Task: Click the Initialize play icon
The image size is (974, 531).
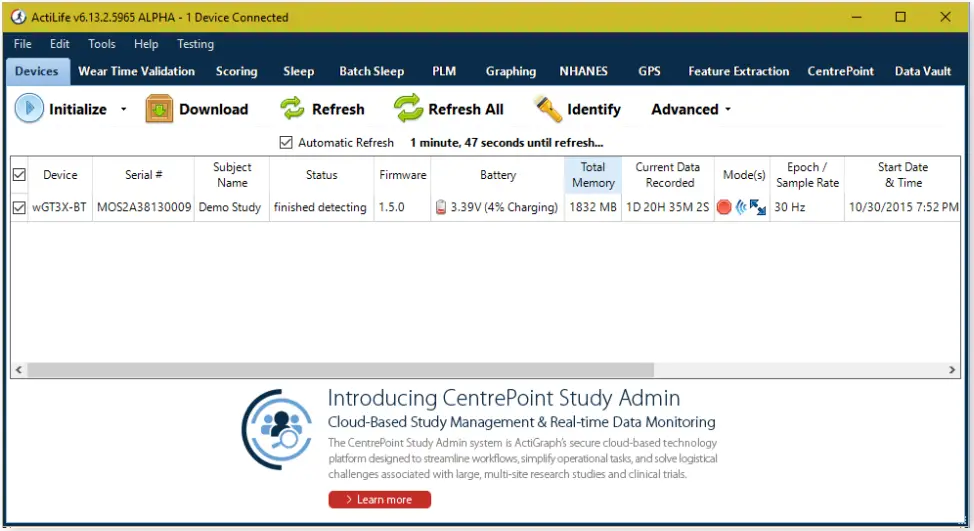Action: click(29, 109)
